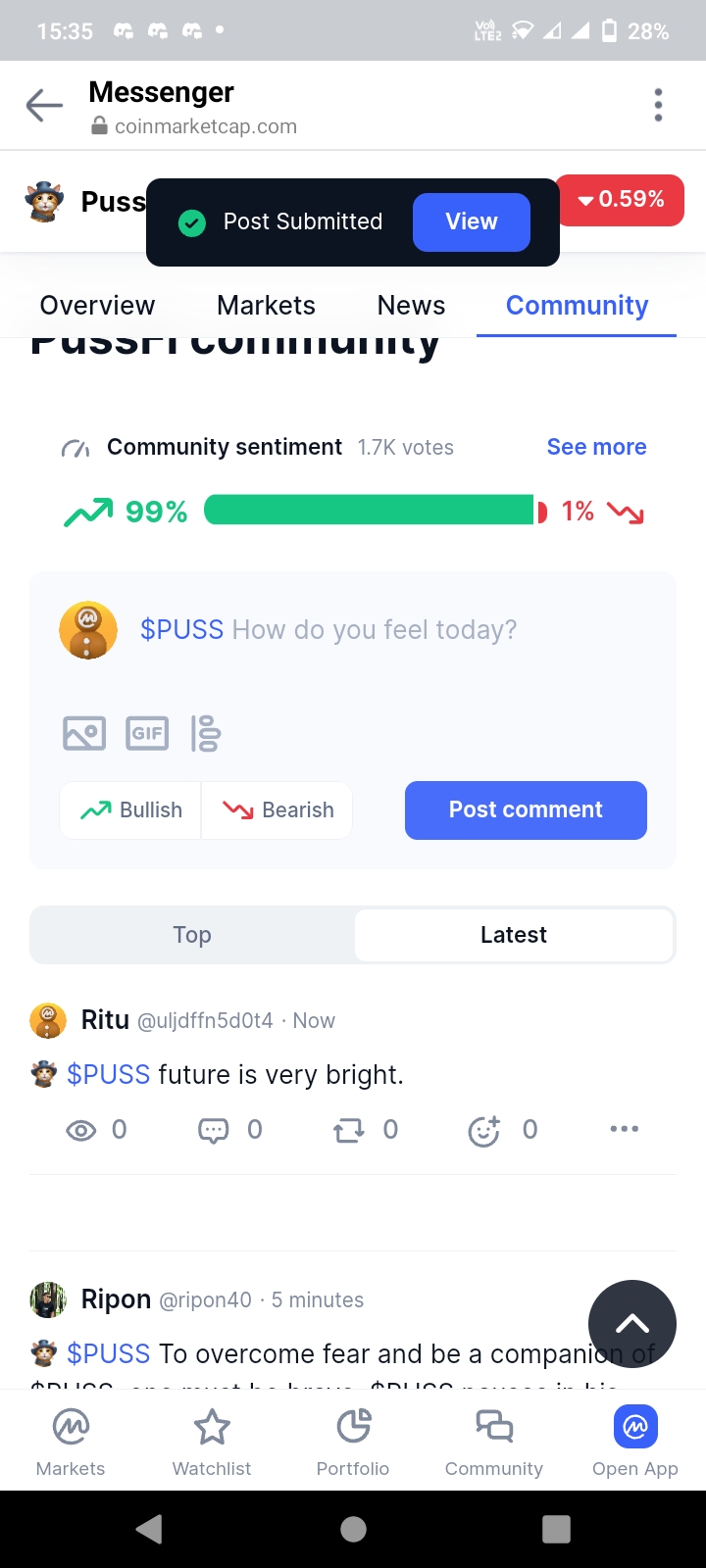Switch to the Markets tab
This screenshot has height=1568, width=706.
[x=266, y=306]
